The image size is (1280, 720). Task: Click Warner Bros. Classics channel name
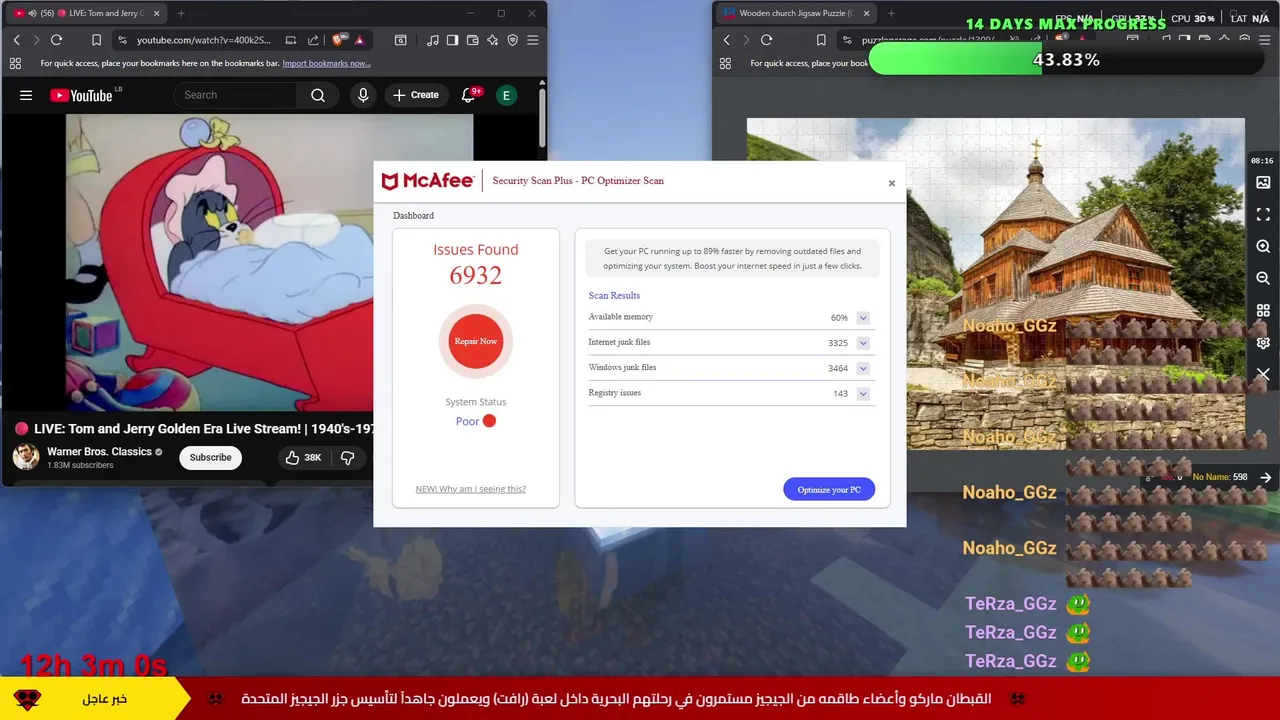coord(99,452)
